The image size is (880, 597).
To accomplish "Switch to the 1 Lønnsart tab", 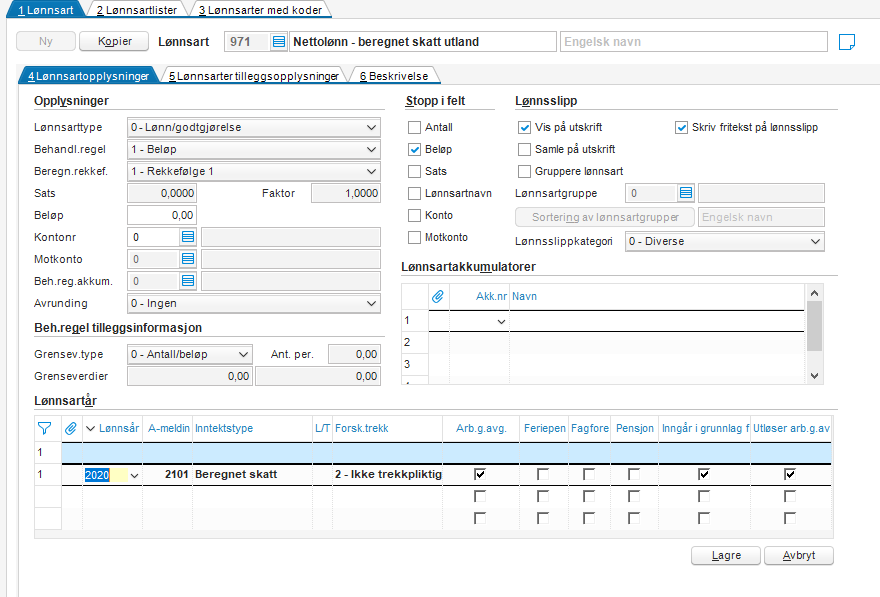I will pyautogui.click(x=45, y=10).
